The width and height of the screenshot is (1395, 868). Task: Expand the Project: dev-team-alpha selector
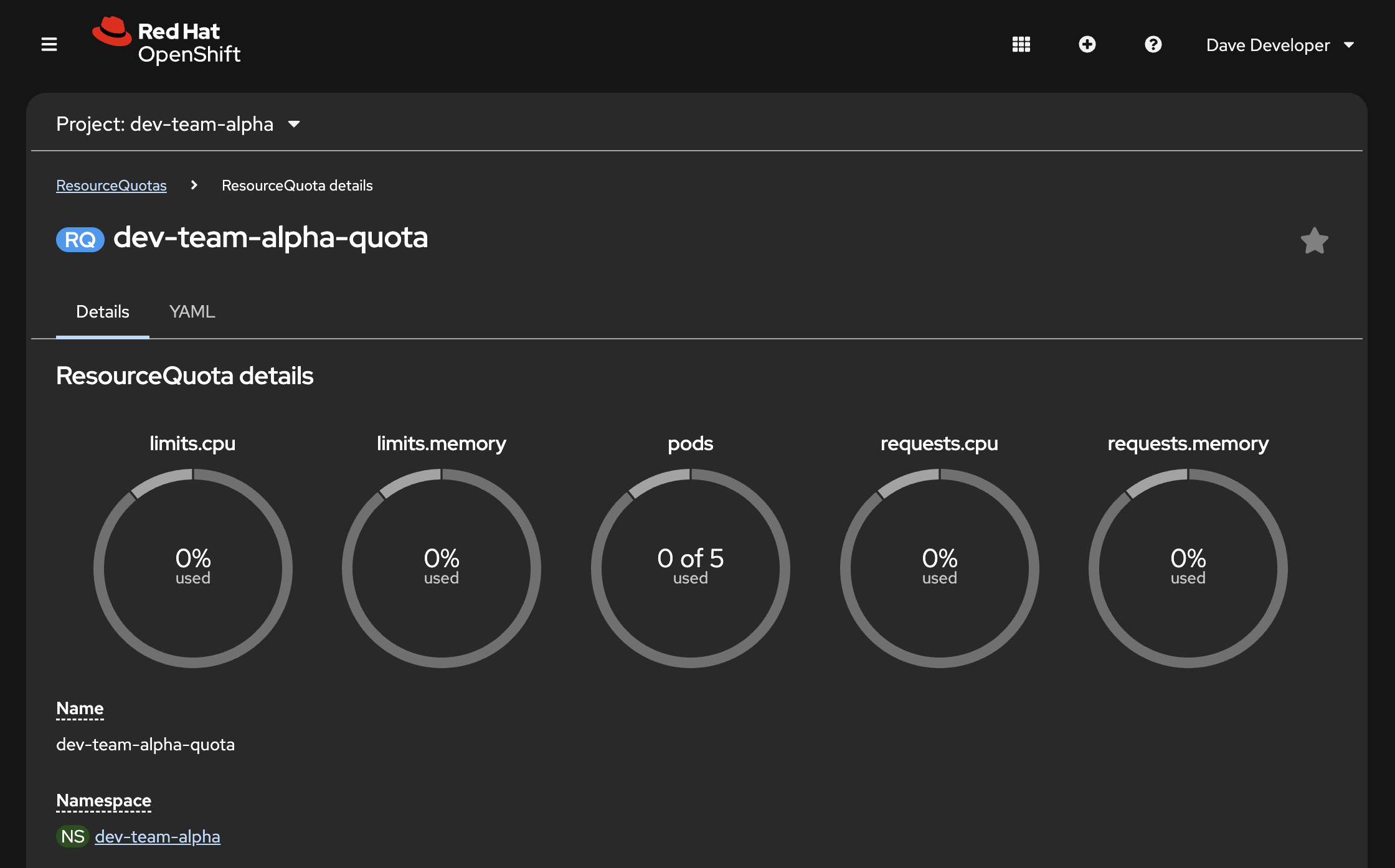[178, 124]
